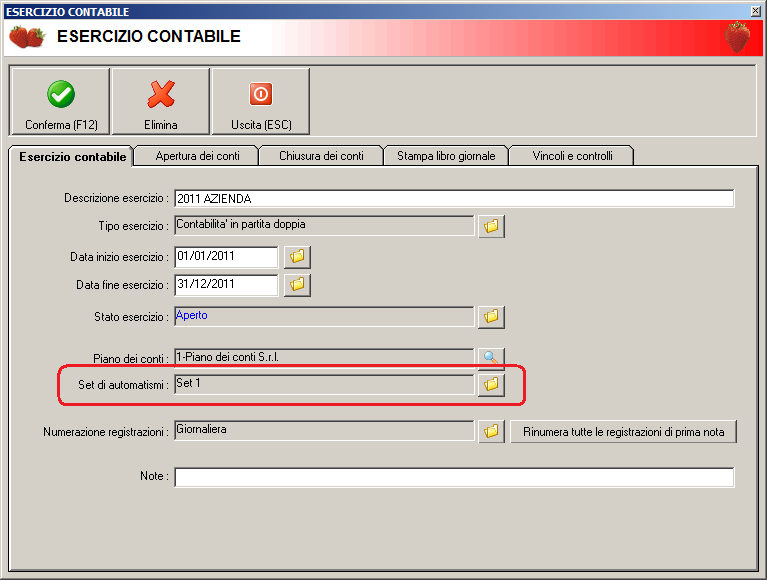Image resolution: width=767 pixels, height=580 pixels.
Task: Click the 'Set di automatismi :' label
Action: 124,385
